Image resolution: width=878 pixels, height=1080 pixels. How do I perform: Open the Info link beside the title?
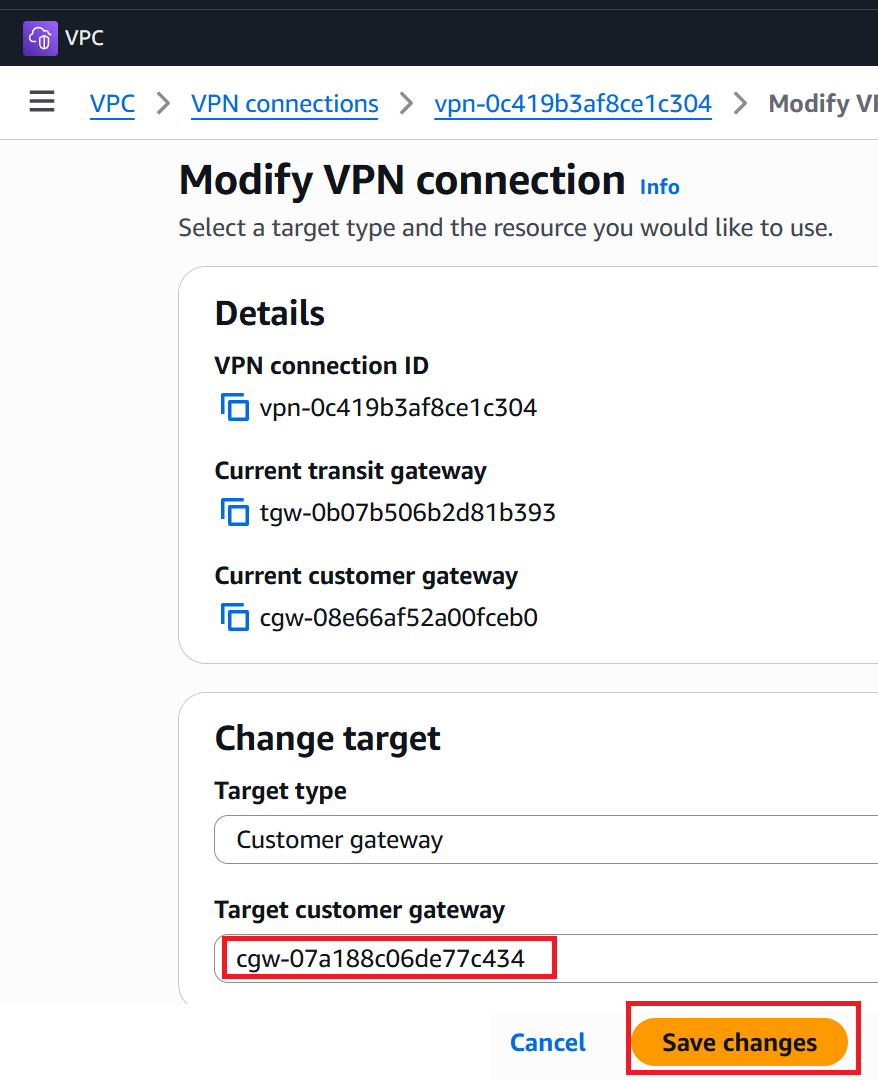click(660, 187)
